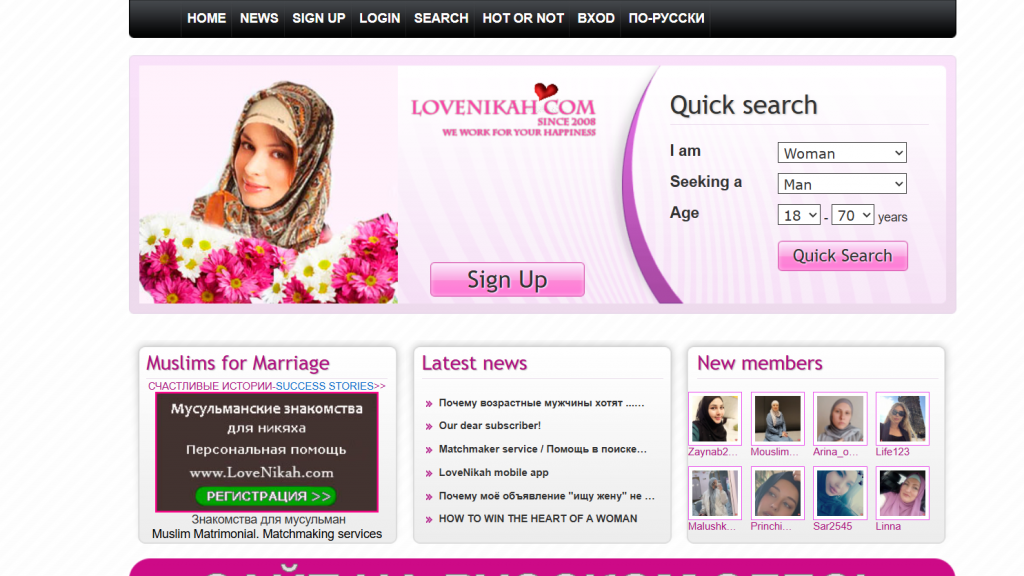Click the Мусульманские знакомства banner image
This screenshot has width=1024, height=576.
266,452
